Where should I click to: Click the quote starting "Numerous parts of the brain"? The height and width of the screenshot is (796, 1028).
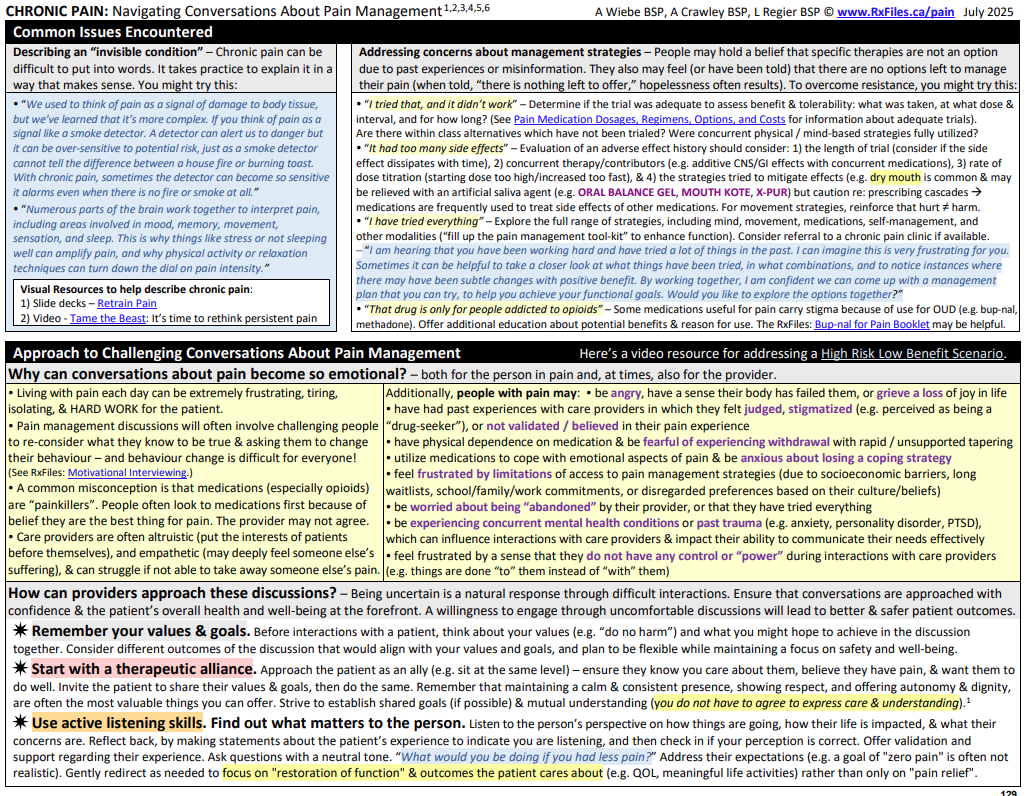pos(169,239)
